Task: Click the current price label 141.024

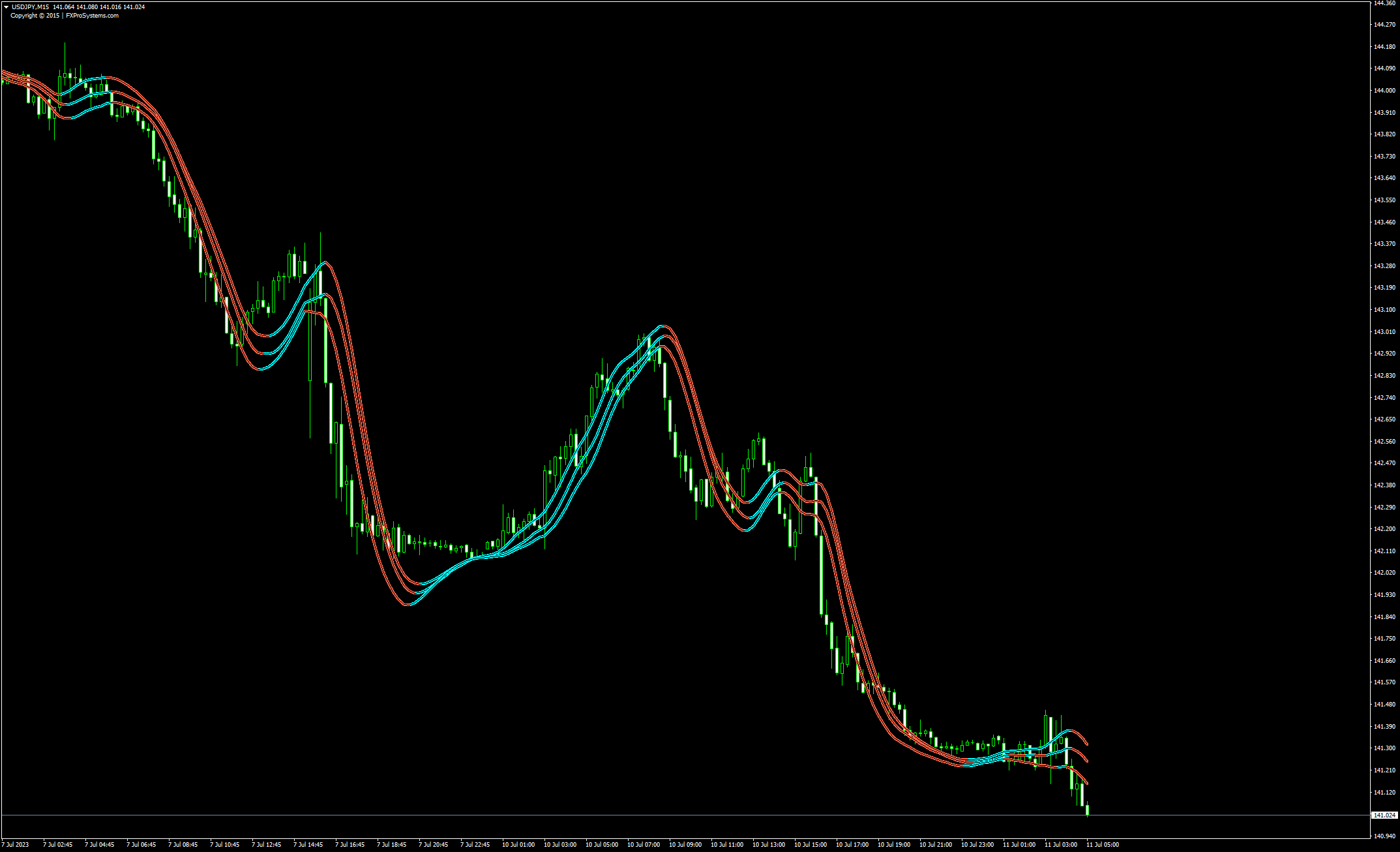Action: tap(1384, 815)
